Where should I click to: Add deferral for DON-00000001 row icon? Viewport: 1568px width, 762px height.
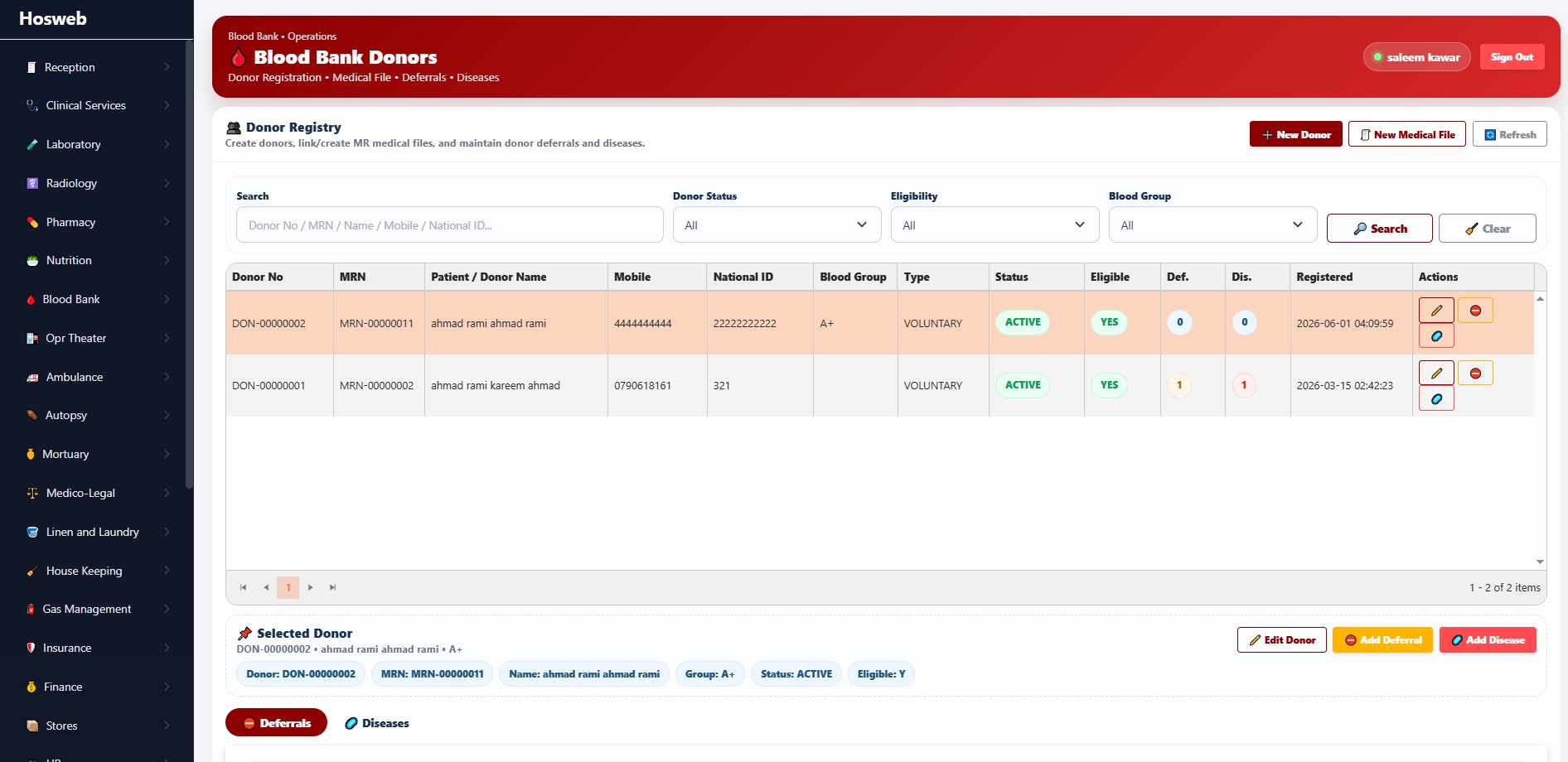click(x=1475, y=373)
